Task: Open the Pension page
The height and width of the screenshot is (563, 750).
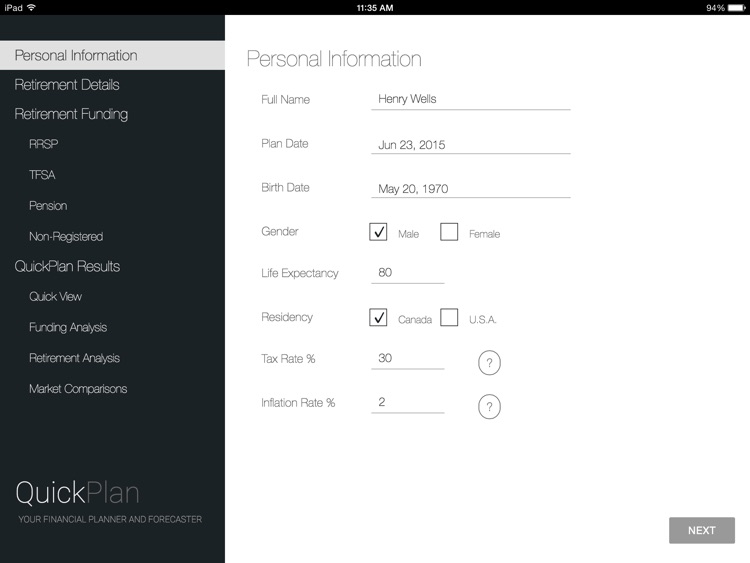Action: 48,206
